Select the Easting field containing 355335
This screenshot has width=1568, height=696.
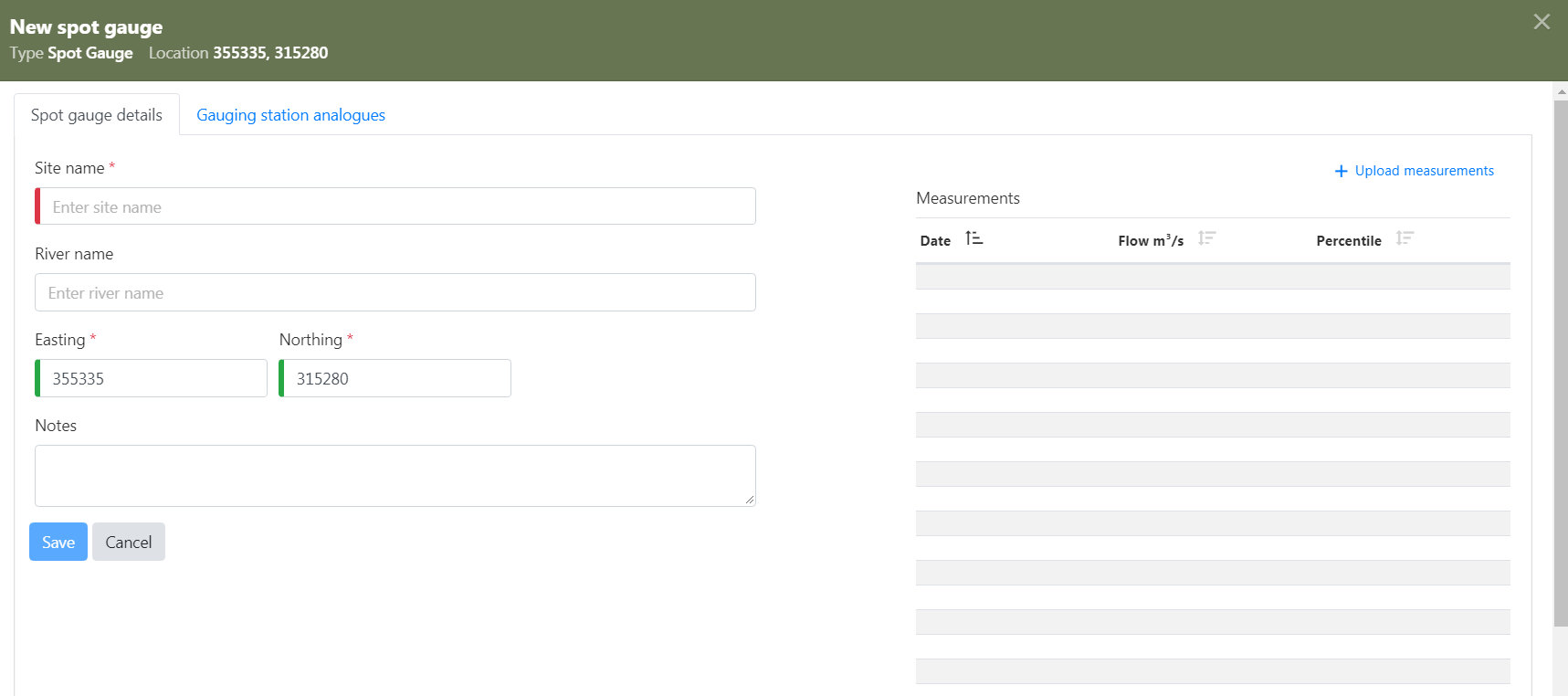click(152, 379)
